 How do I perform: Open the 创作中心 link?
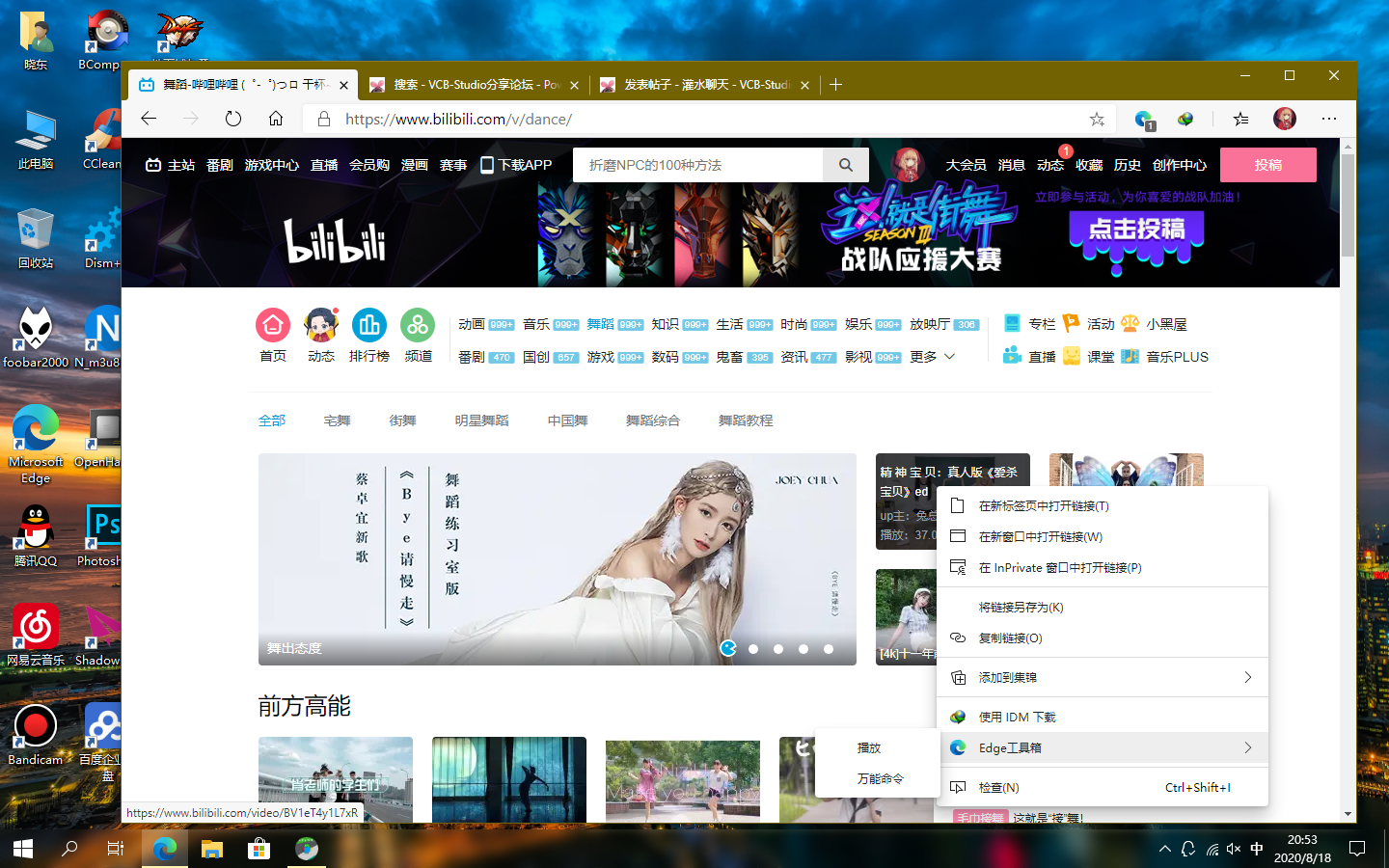click(x=1180, y=165)
